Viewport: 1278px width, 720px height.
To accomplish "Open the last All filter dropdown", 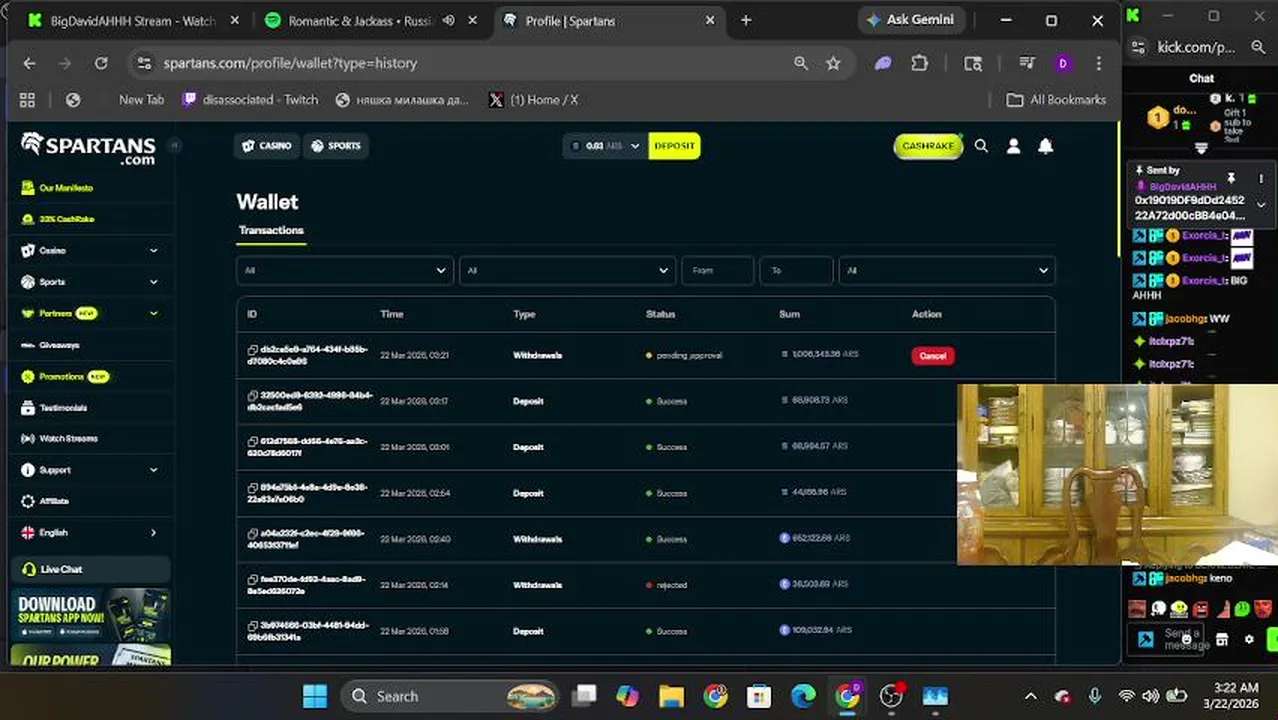I will click(946, 270).
